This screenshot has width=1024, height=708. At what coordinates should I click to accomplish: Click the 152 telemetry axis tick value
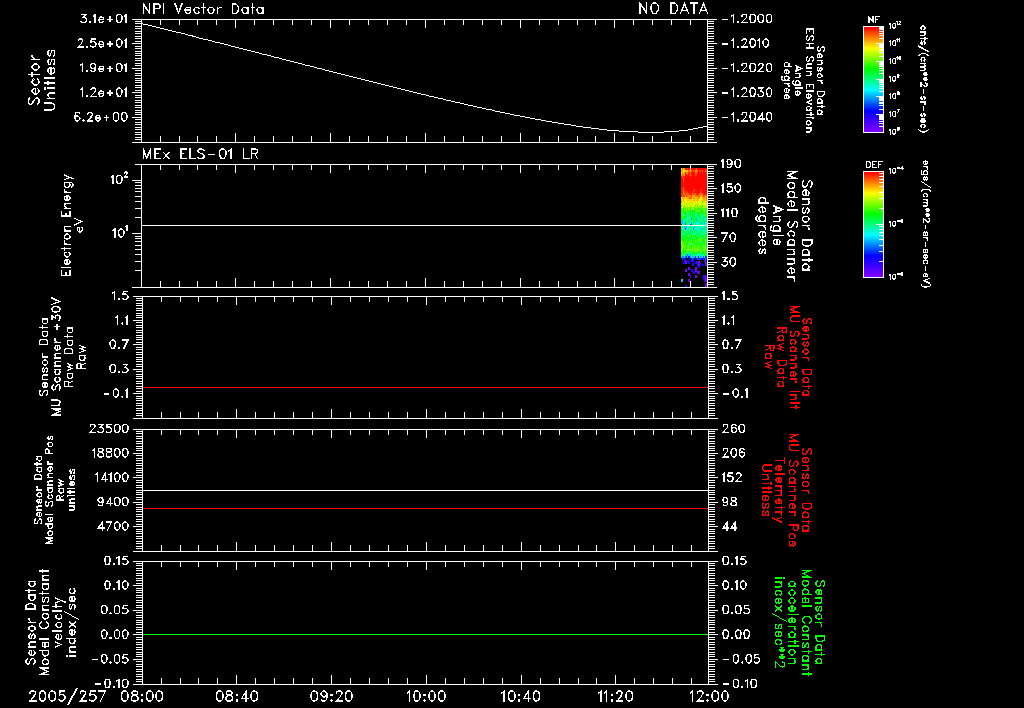coord(732,477)
